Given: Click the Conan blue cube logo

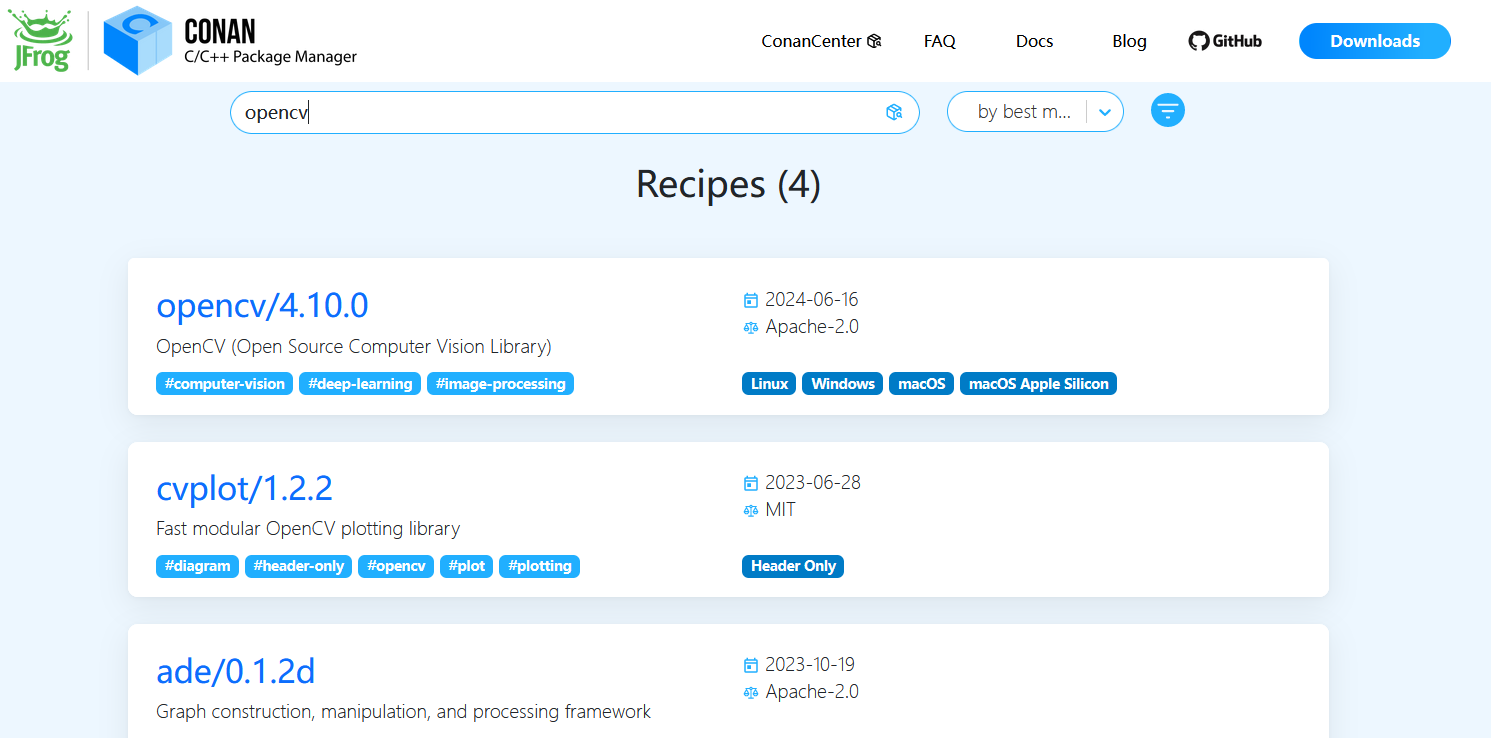Looking at the screenshot, I should [138, 40].
